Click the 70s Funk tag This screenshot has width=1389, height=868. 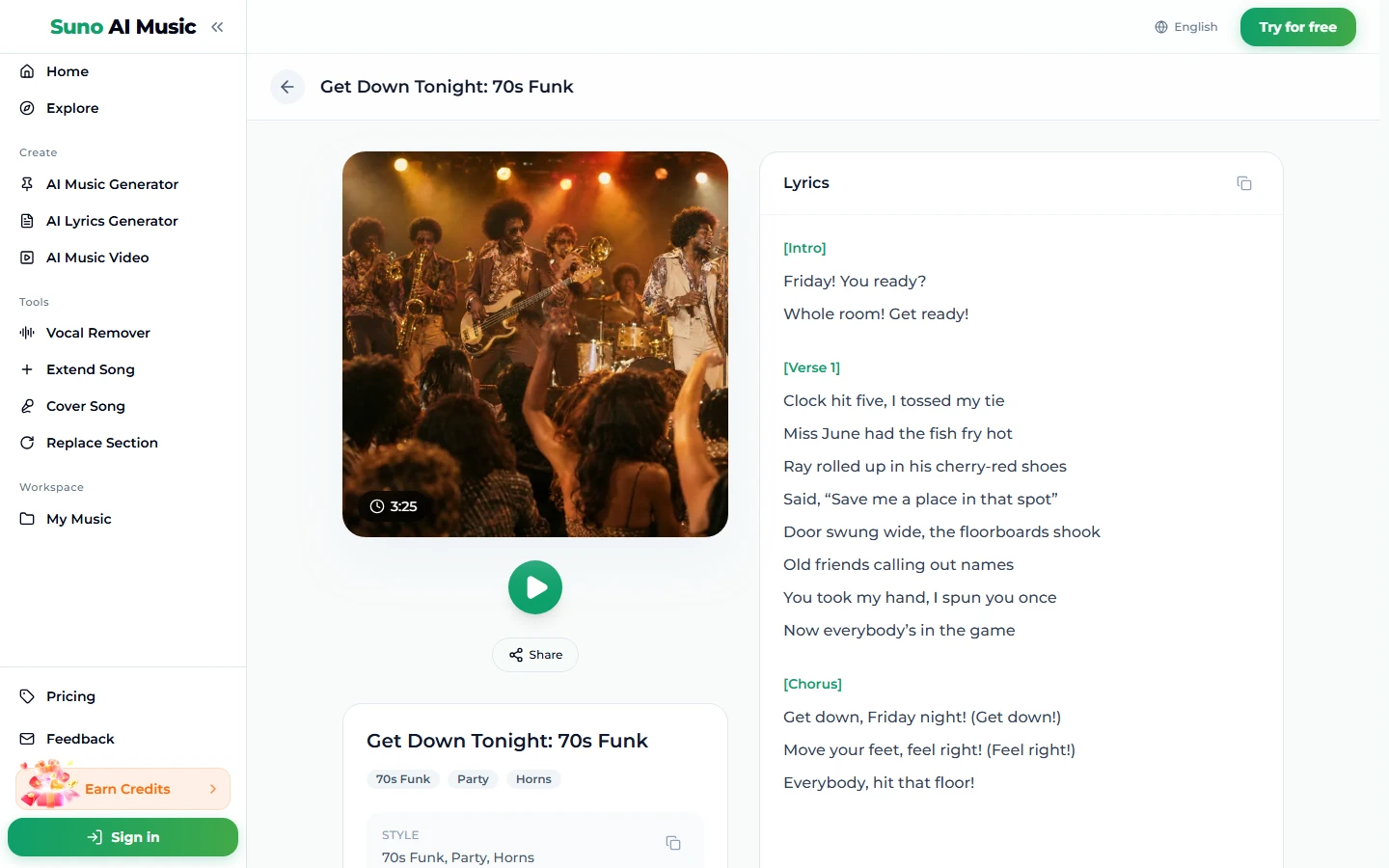(403, 779)
